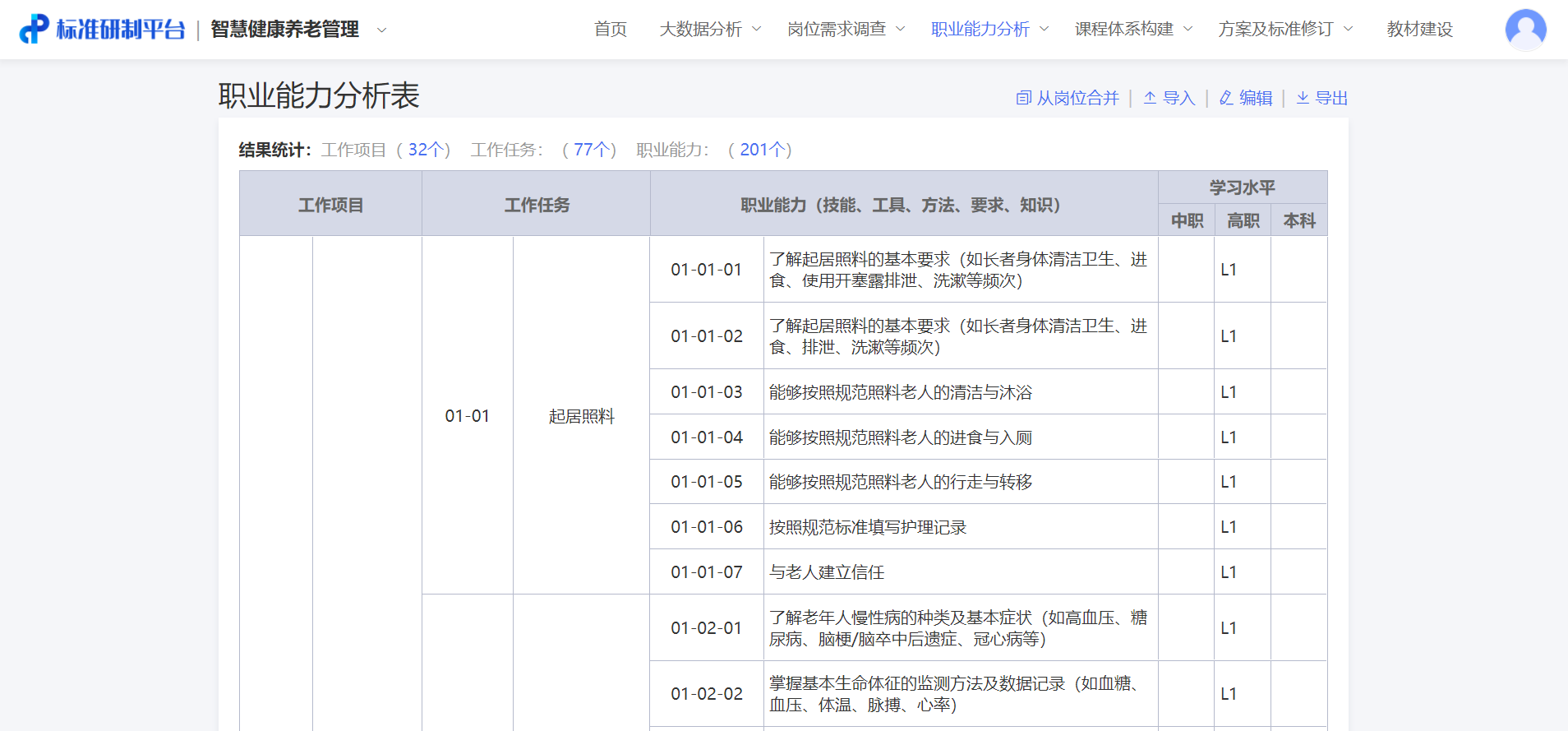
Task: Select ability code 01-01-06
Action: point(707,527)
